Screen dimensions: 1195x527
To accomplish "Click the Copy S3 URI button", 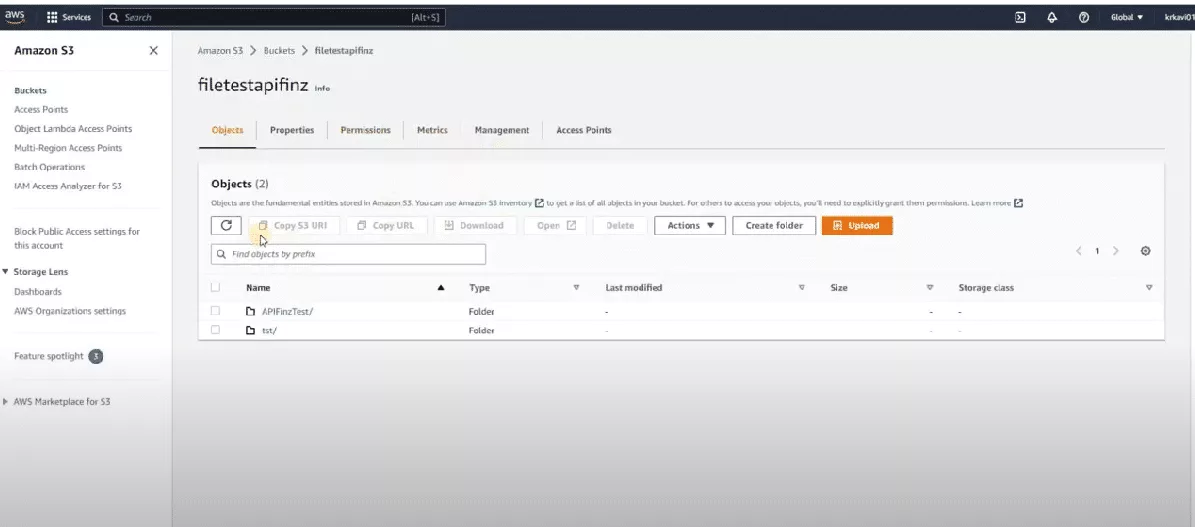I will pos(293,226).
